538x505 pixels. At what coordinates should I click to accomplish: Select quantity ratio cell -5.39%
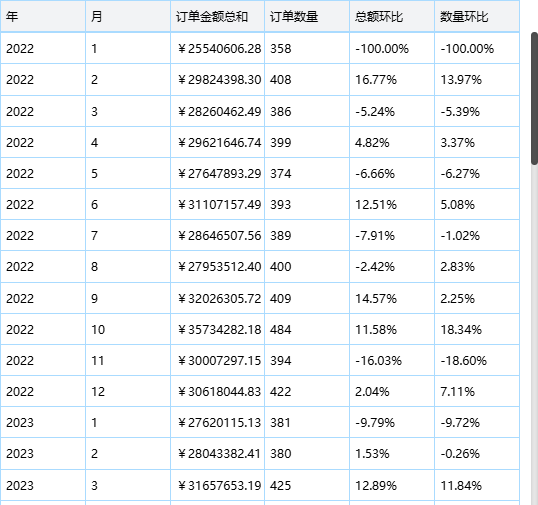(x=477, y=111)
